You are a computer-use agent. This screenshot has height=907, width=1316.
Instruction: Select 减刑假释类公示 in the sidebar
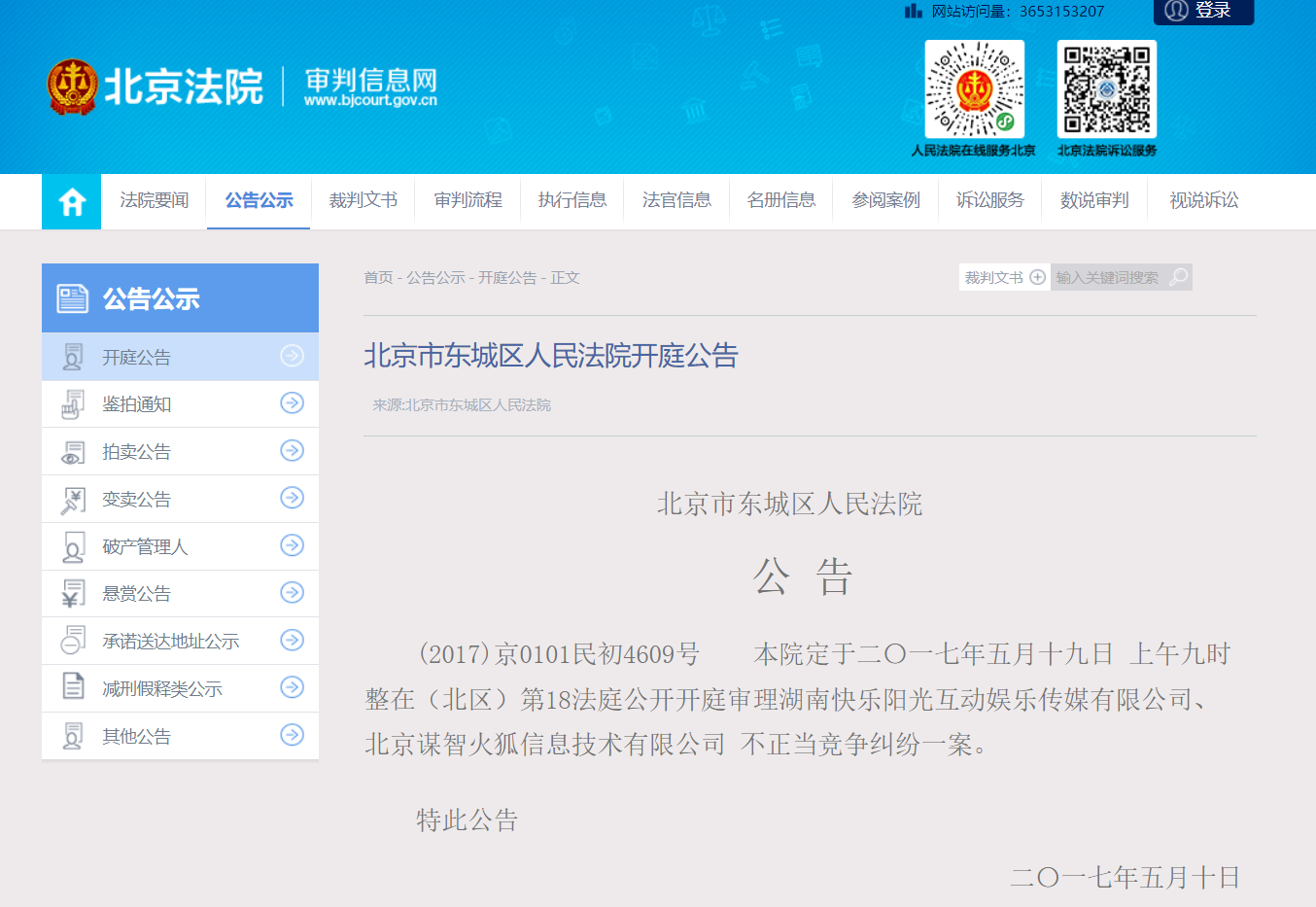click(180, 689)
